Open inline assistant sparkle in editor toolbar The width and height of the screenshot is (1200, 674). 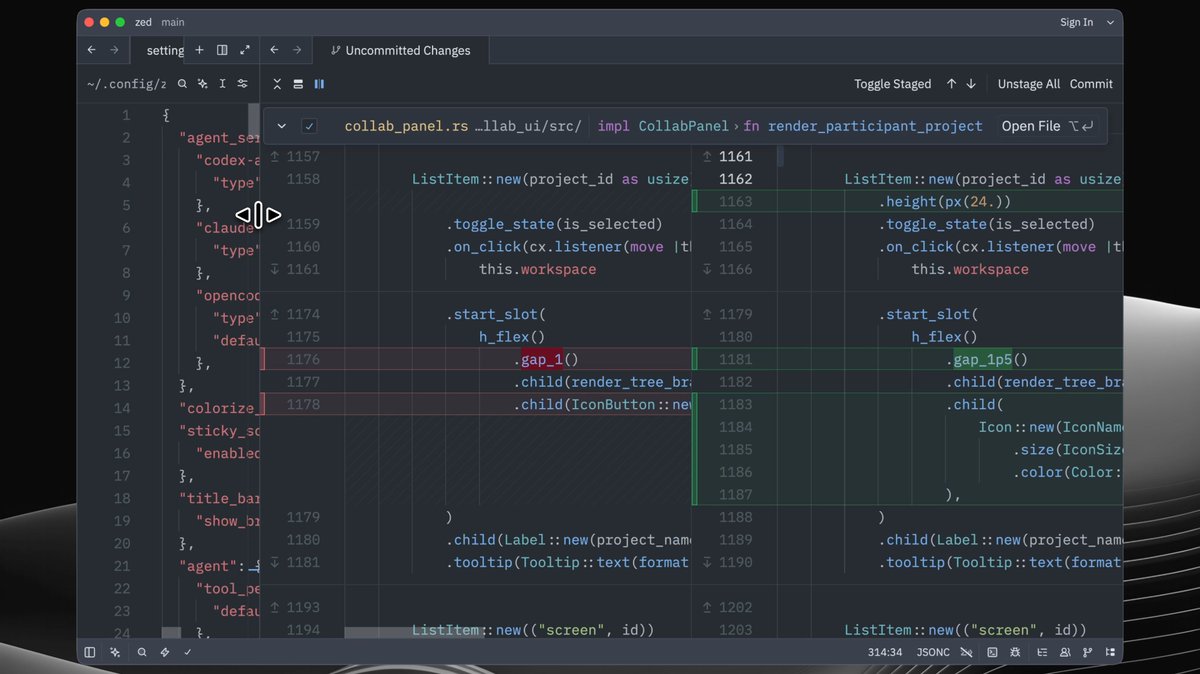click(202, 84)
